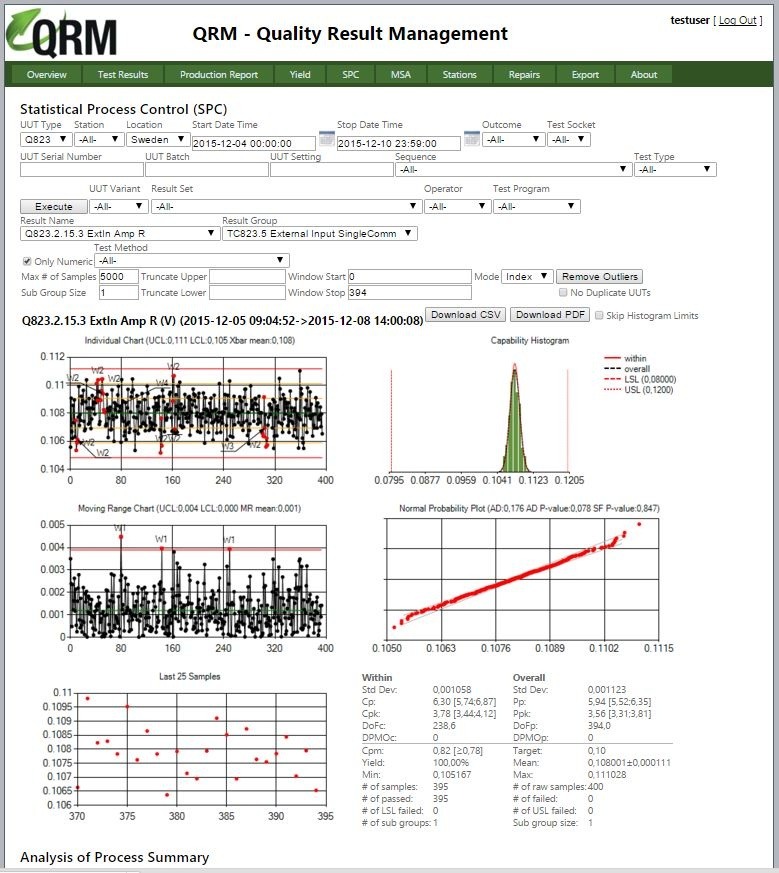Viewport: 779px width, 873px height.
Task: Open Start Date Time calendar picker
Action: [x=327, y=138]
